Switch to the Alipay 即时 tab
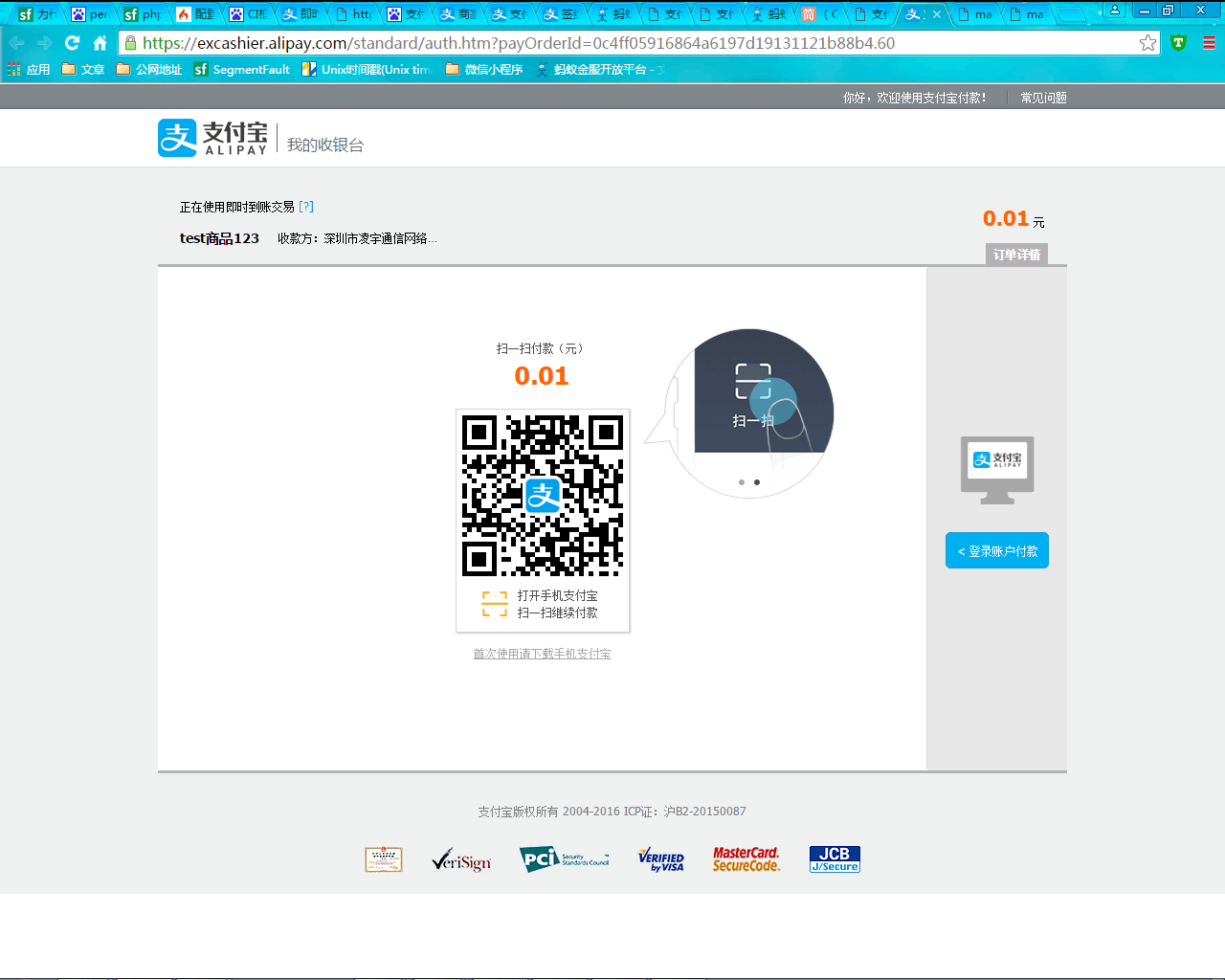This screenshot has width=1225, height=980. coord(299,14)
